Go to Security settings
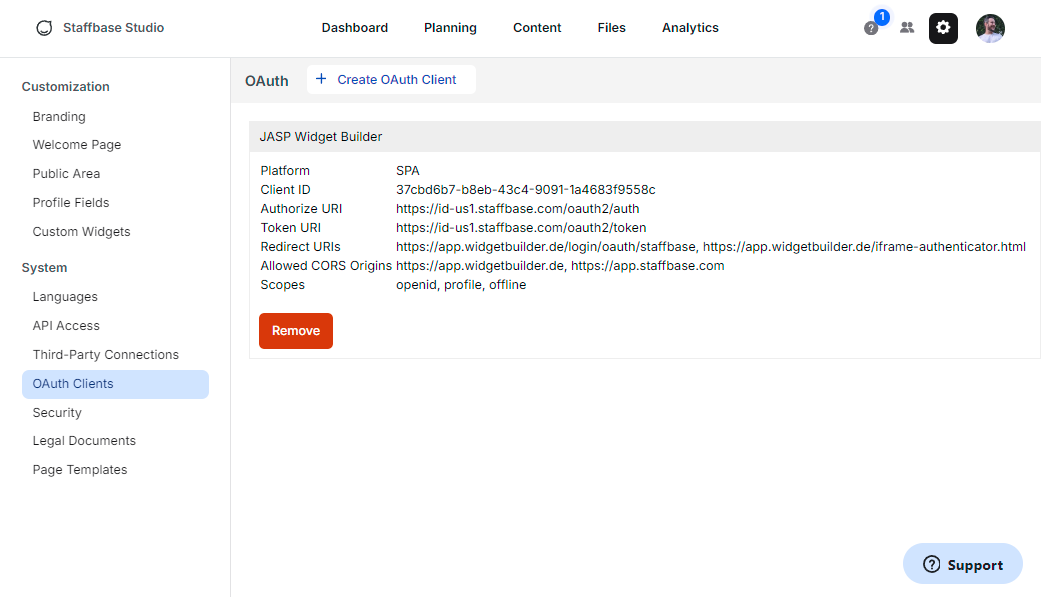The width and height of the screenshot is (1041, 597). tap(57, 412)
